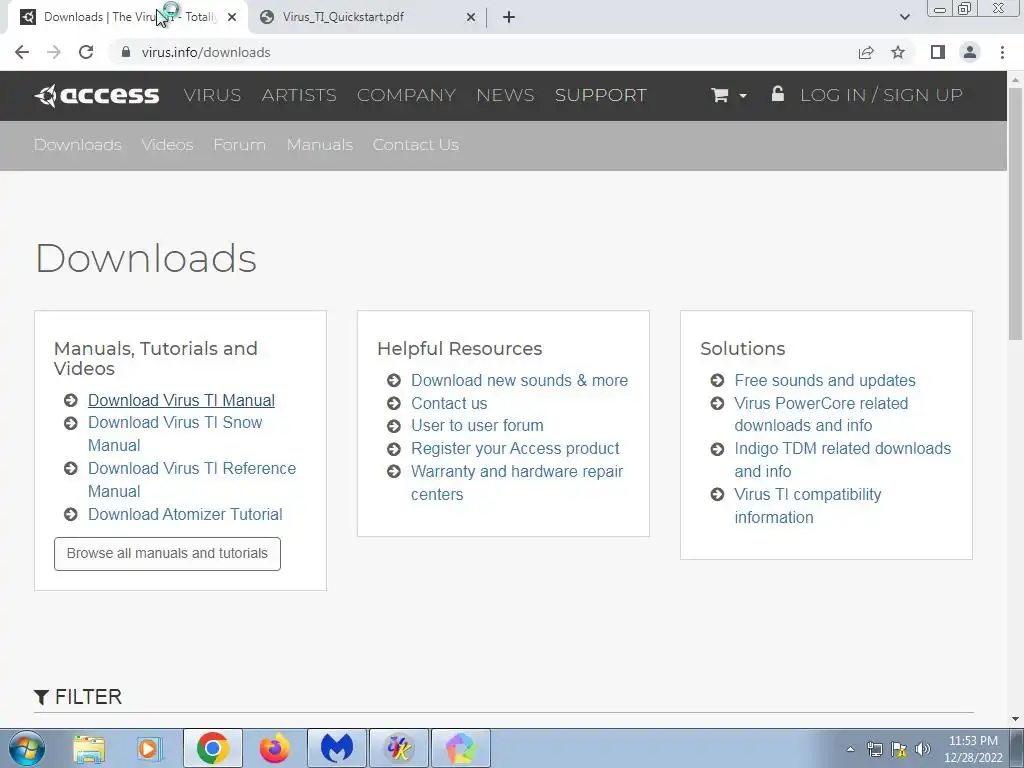
Task: Select Contact Us in the support submenu
Action: pos(415,144)
